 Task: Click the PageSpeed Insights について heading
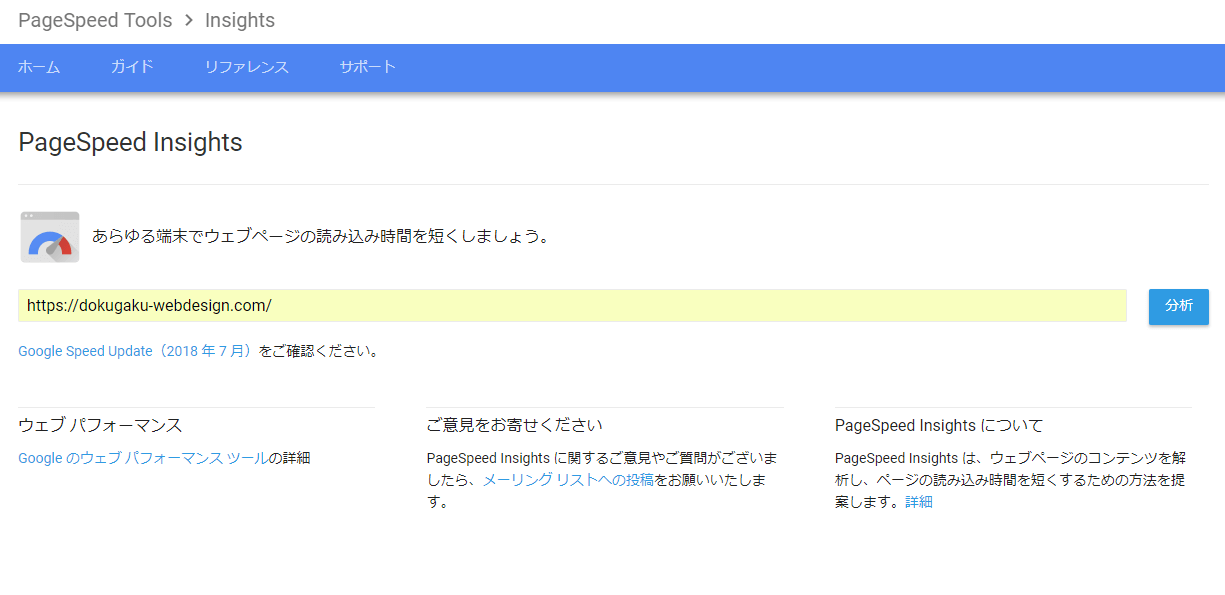click(x=938, y=425)
